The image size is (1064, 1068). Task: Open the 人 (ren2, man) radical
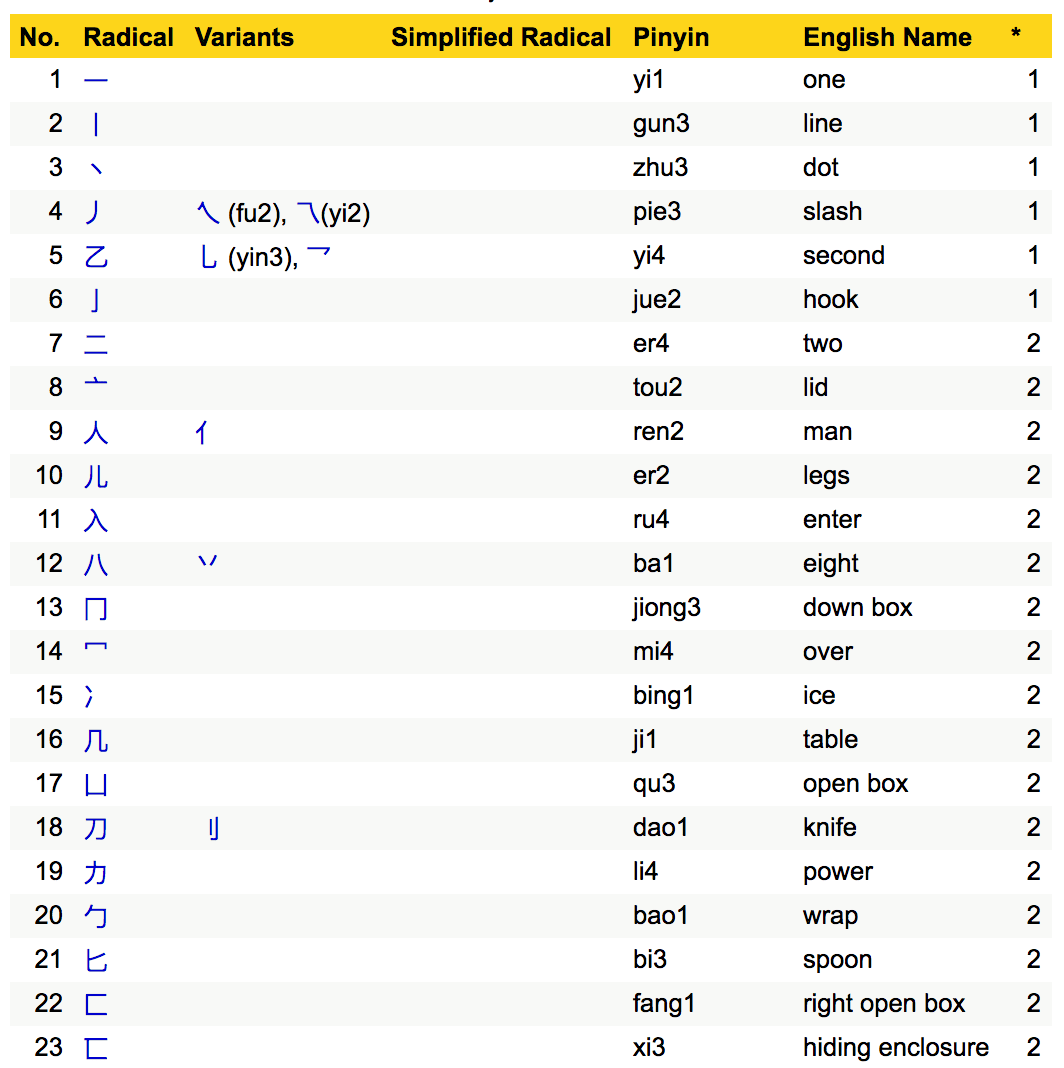(x=96, y=431)
